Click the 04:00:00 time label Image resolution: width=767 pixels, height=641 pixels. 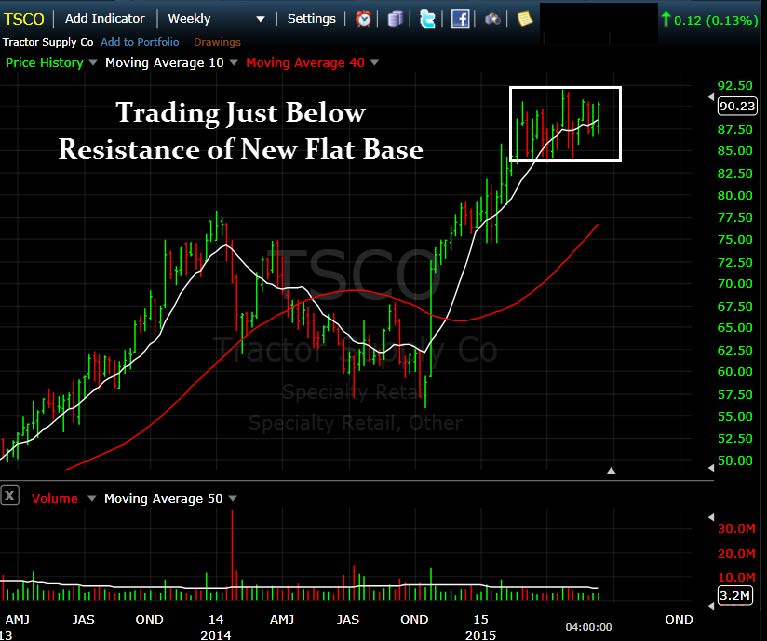[589, 627]
